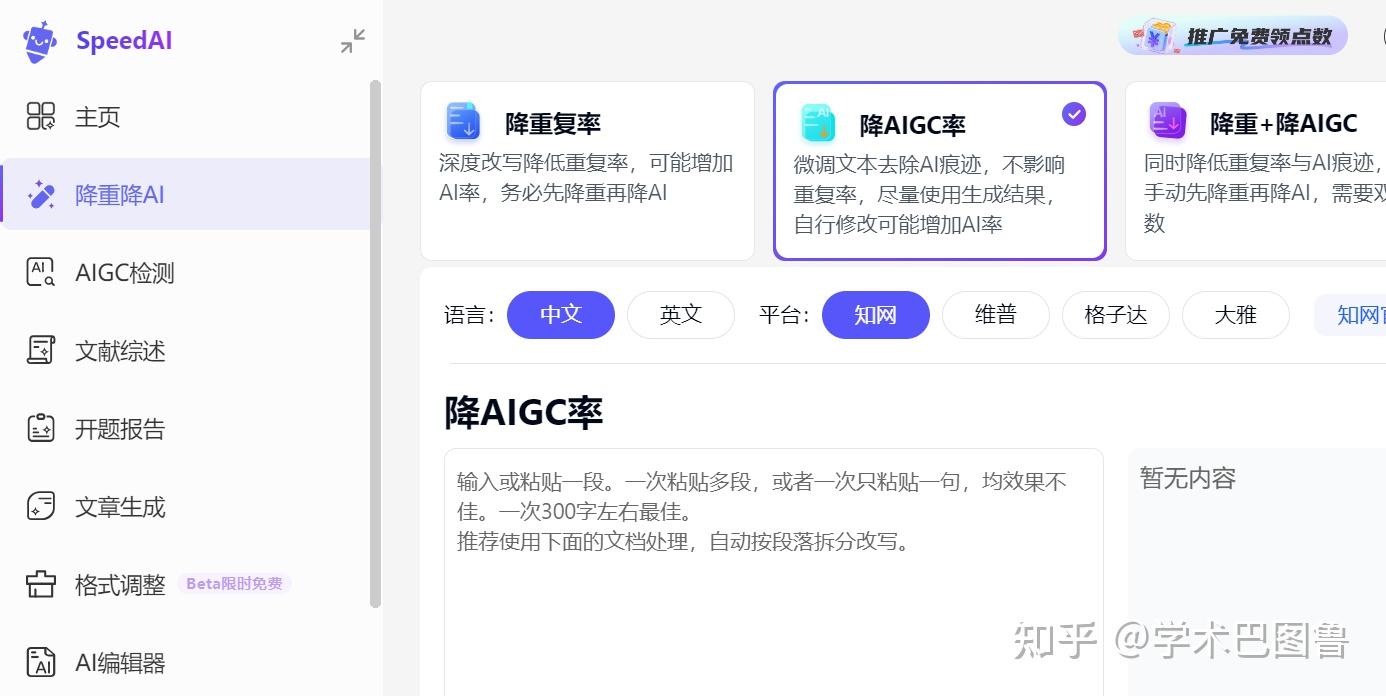Select the 维普 platform option
Image resolution: width=1386 pixels, height=696 pixels.
pyautogui.click(x=996, y=315)
